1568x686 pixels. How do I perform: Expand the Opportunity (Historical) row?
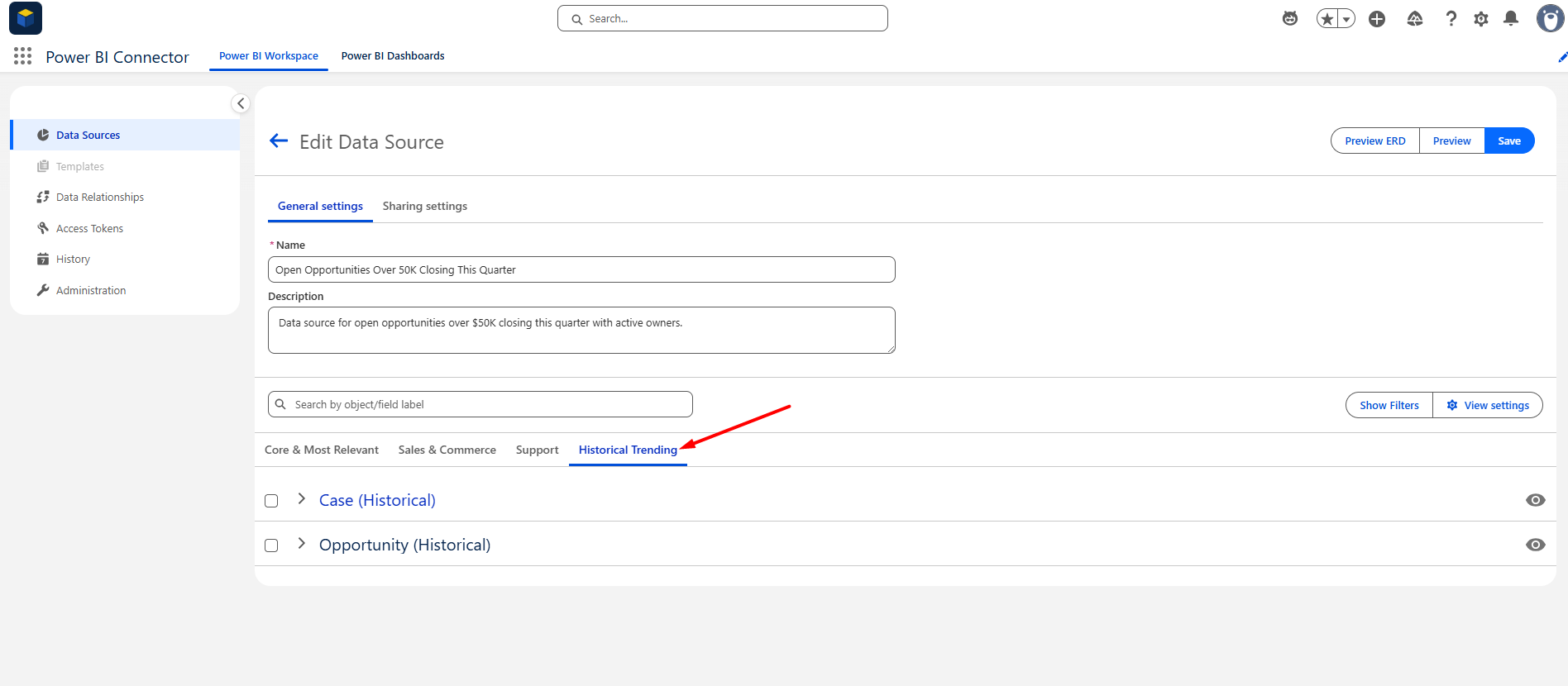302,543
